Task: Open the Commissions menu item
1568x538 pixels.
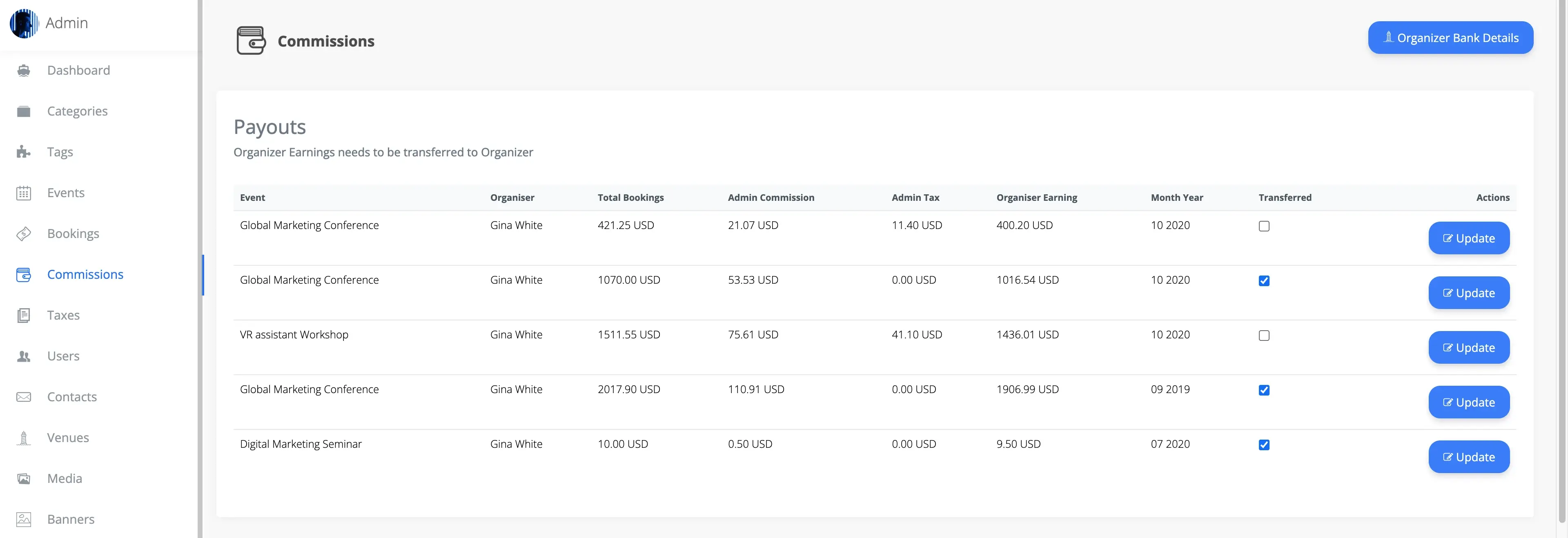Action: pos(85,274)
